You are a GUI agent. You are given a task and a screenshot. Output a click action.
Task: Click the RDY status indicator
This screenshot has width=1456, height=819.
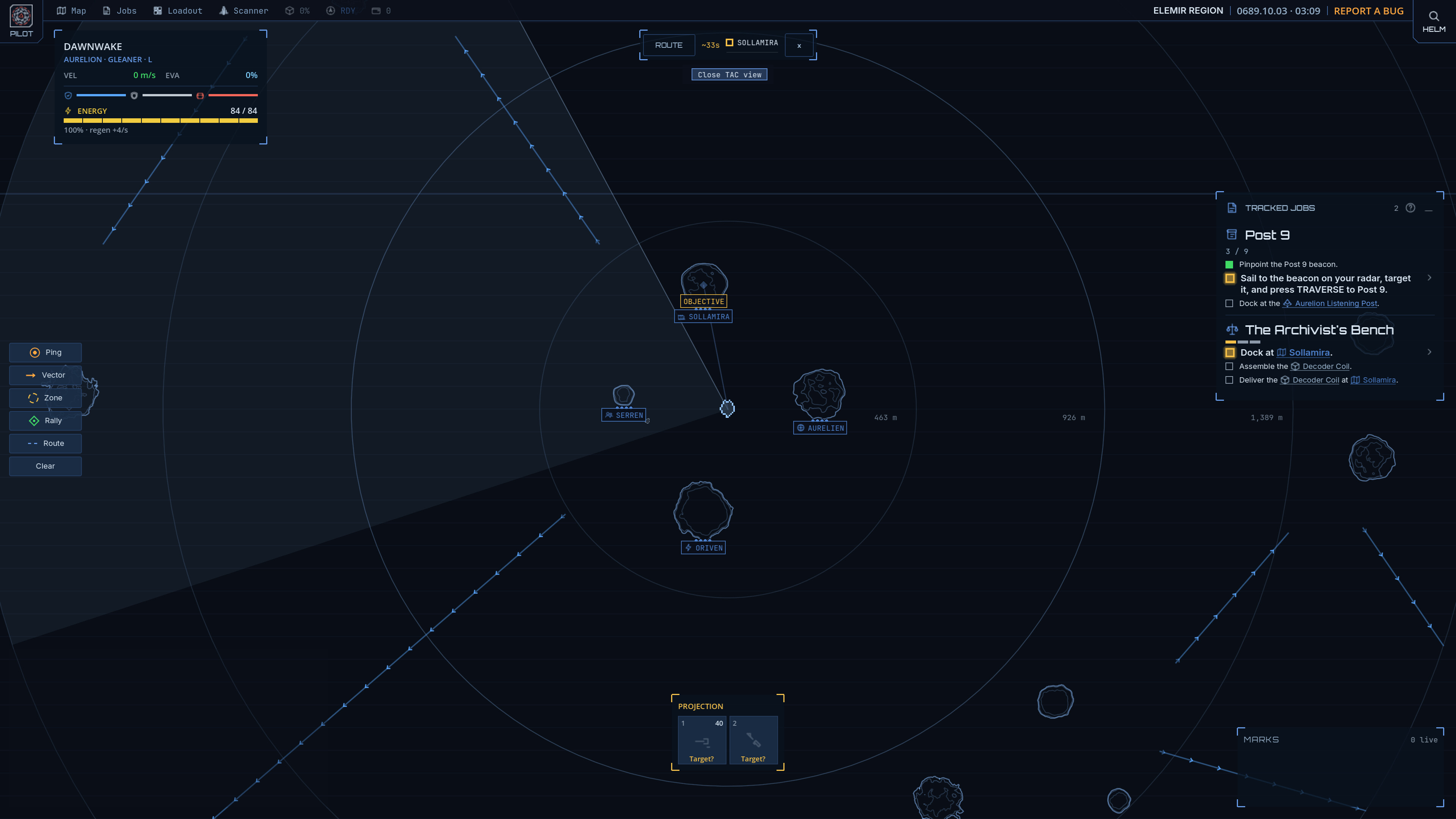pyautogui.click(x=341, y=11)
